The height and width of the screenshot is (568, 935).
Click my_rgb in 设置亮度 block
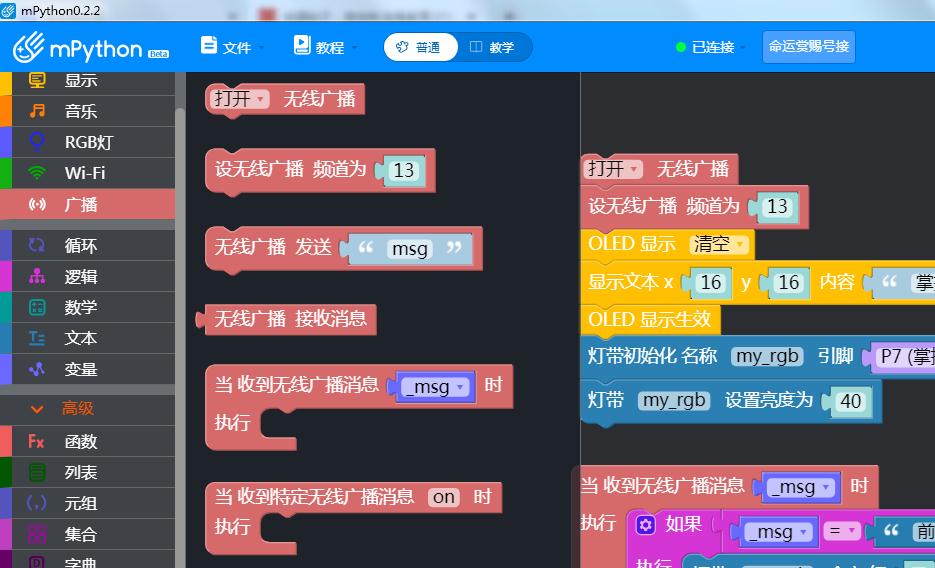pyautogui.click(x=674, y=401)
